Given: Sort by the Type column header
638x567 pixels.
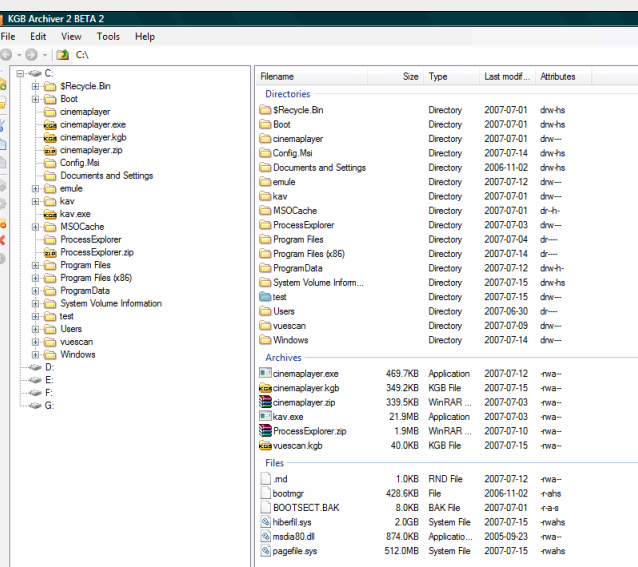Looking at the screenshot, I should pyautogui.click(x=452, y=76).
